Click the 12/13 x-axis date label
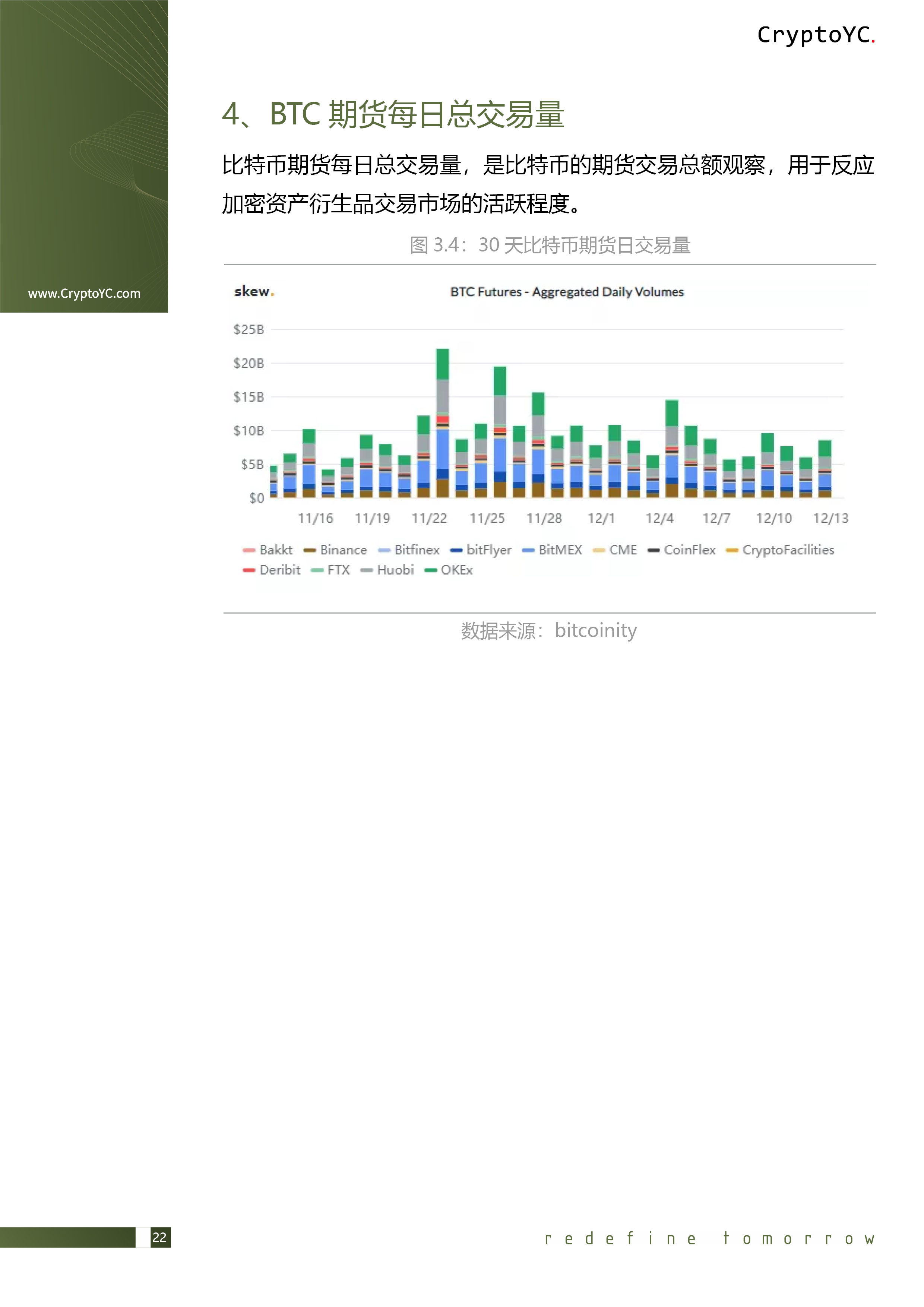This screenshot has height=1307, width=924. coord(830,519)
